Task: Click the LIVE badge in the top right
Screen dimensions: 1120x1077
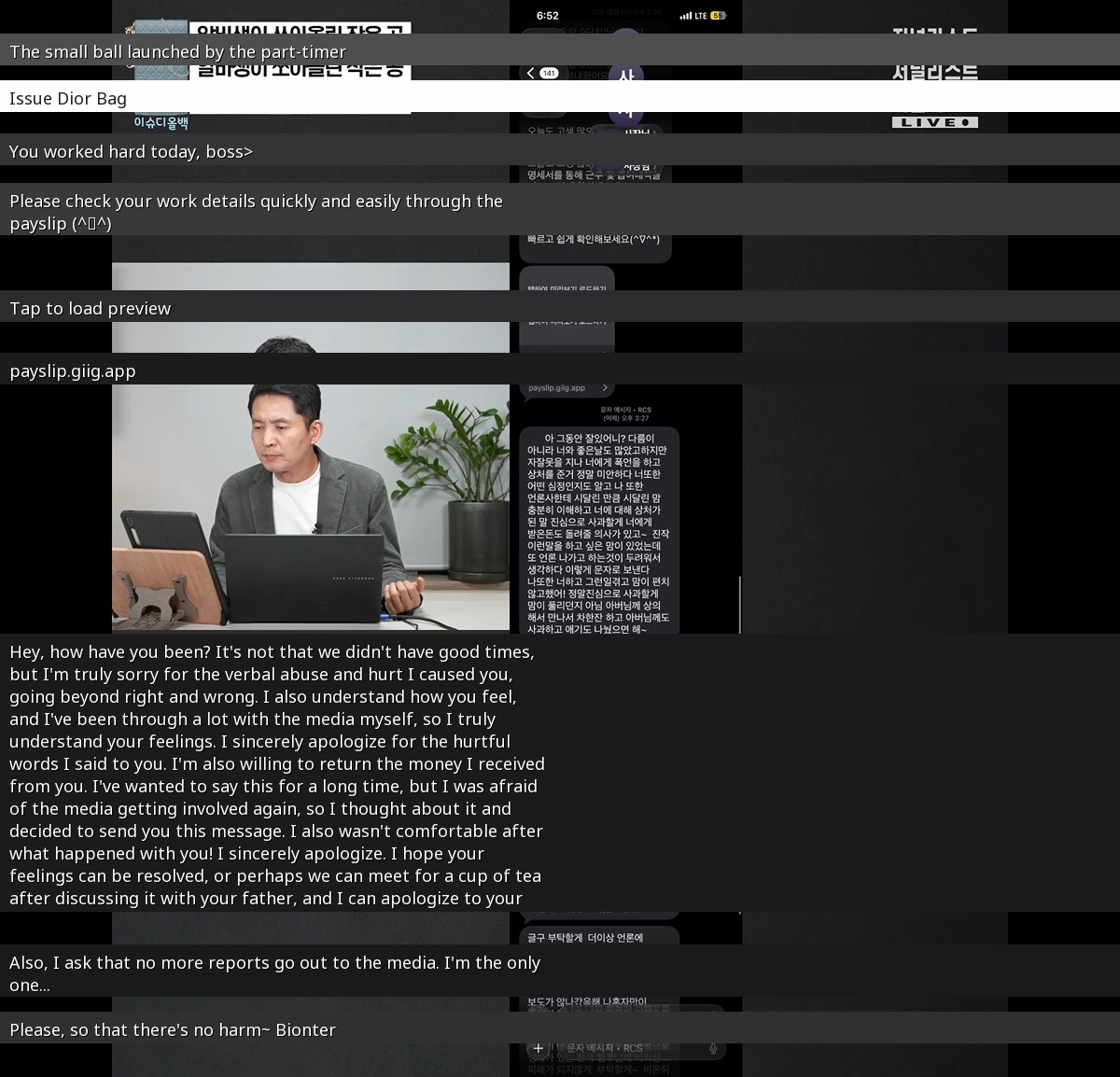Action: coord(934,122)
